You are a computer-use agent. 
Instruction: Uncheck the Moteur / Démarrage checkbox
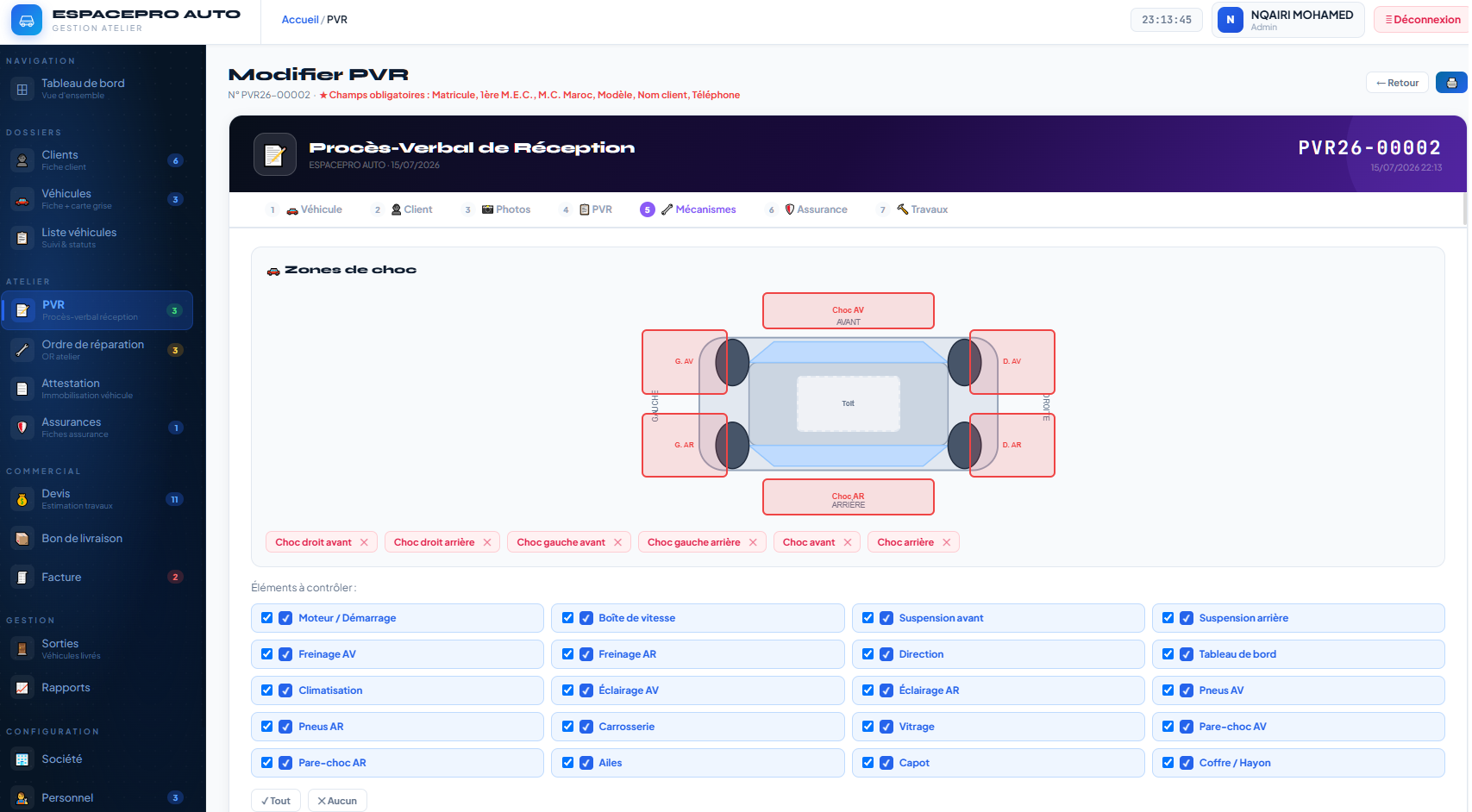(267, 618)
